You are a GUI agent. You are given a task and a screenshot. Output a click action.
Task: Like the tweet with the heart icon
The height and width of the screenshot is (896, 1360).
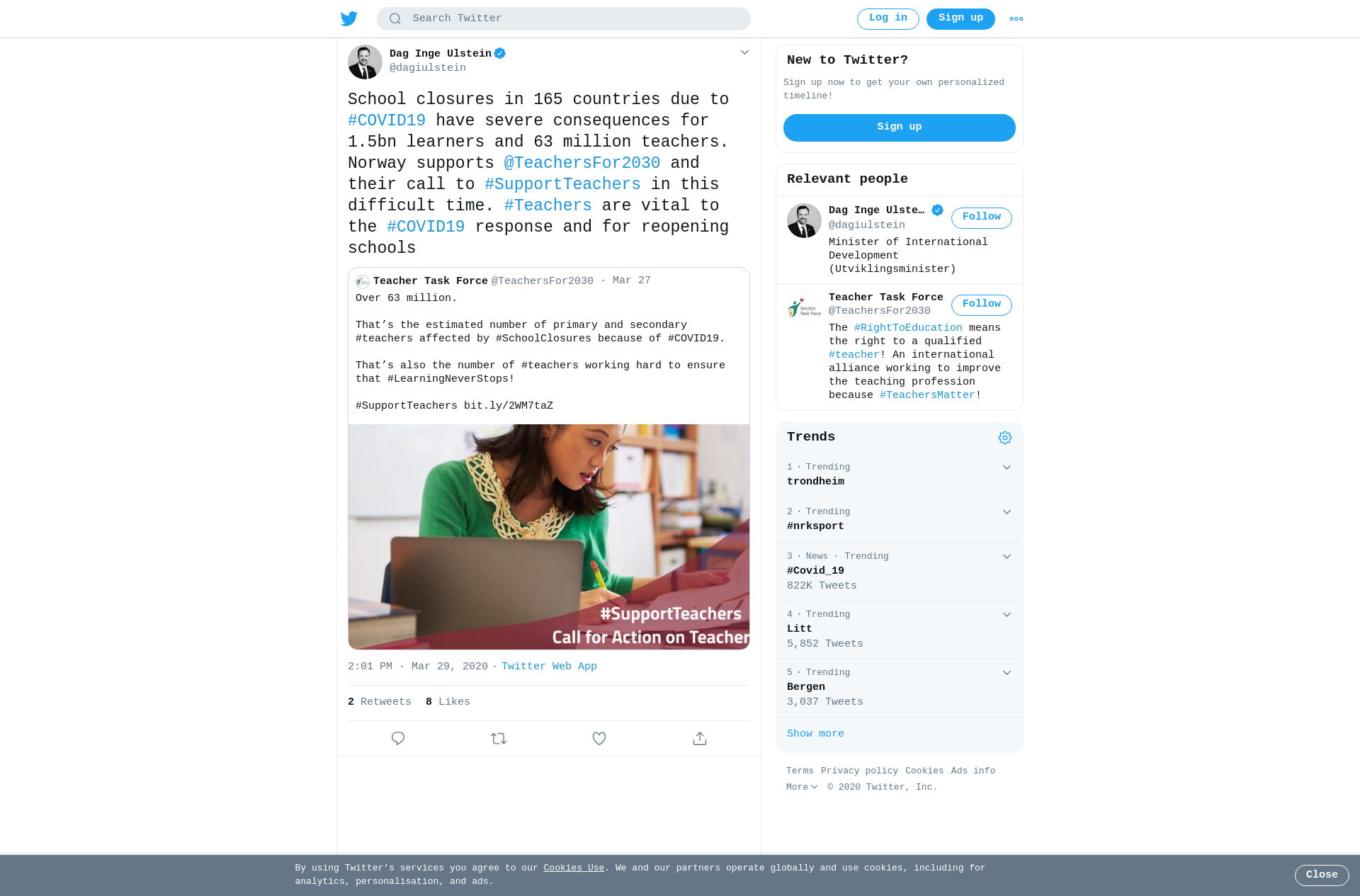coord(599,738)
